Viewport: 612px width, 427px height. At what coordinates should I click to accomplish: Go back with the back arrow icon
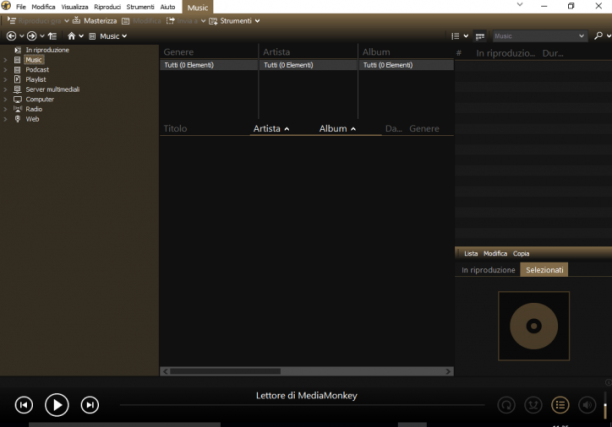[x=11, y=36]
